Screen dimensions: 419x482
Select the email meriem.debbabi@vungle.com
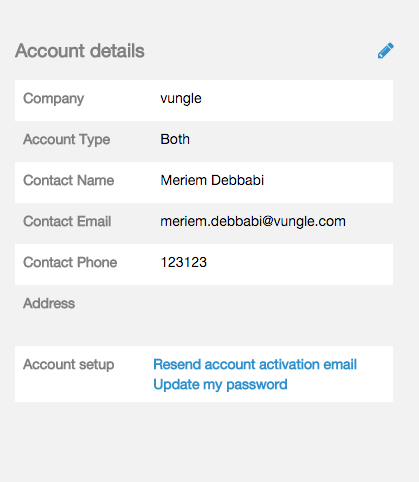(253, 221)
